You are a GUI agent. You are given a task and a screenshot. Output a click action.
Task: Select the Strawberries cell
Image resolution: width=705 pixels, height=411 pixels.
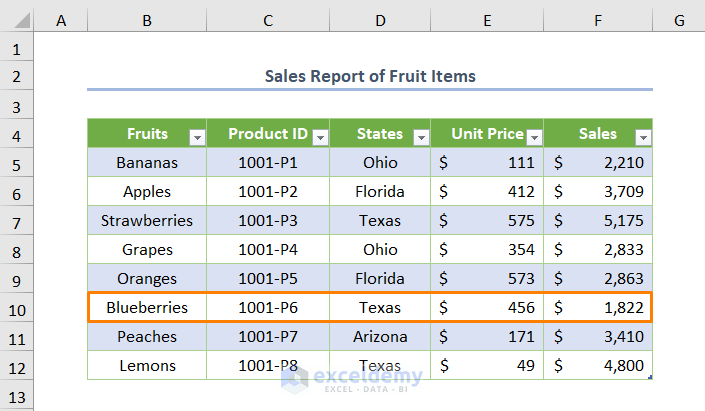[x=147, y=221]
